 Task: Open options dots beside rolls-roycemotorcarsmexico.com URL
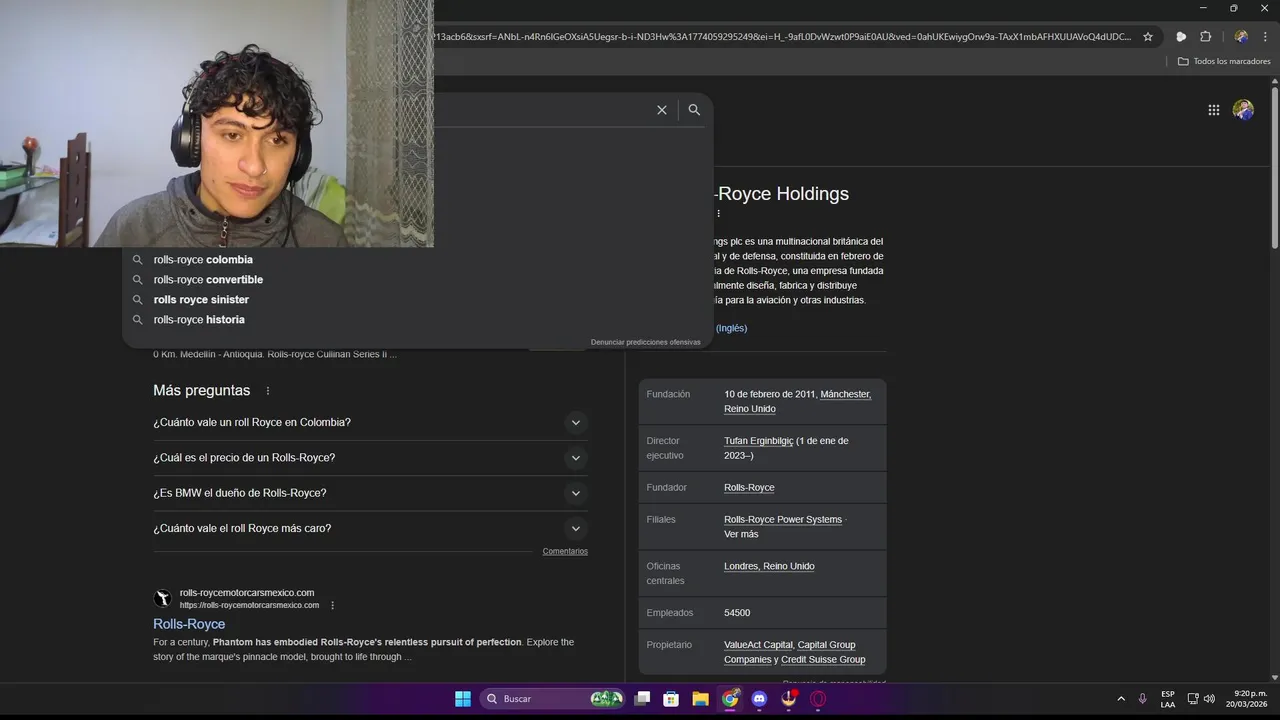tap(332, 605)
